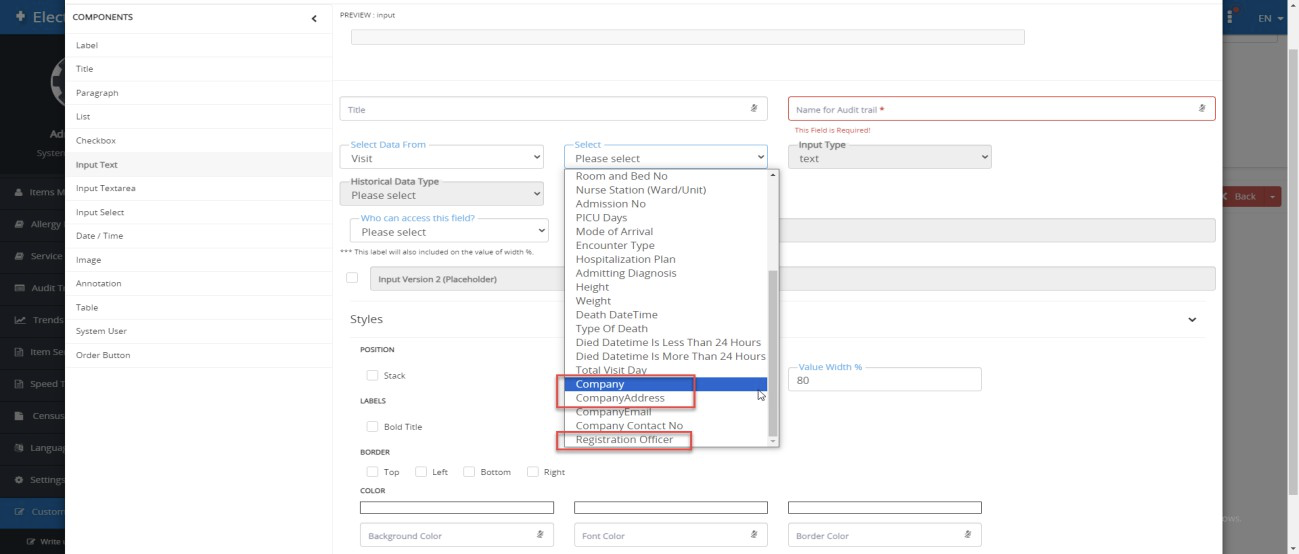This screenshot has height=554, width=1299.
Task: Click microphone icon in Border Color field
Action: click(967, 535)
